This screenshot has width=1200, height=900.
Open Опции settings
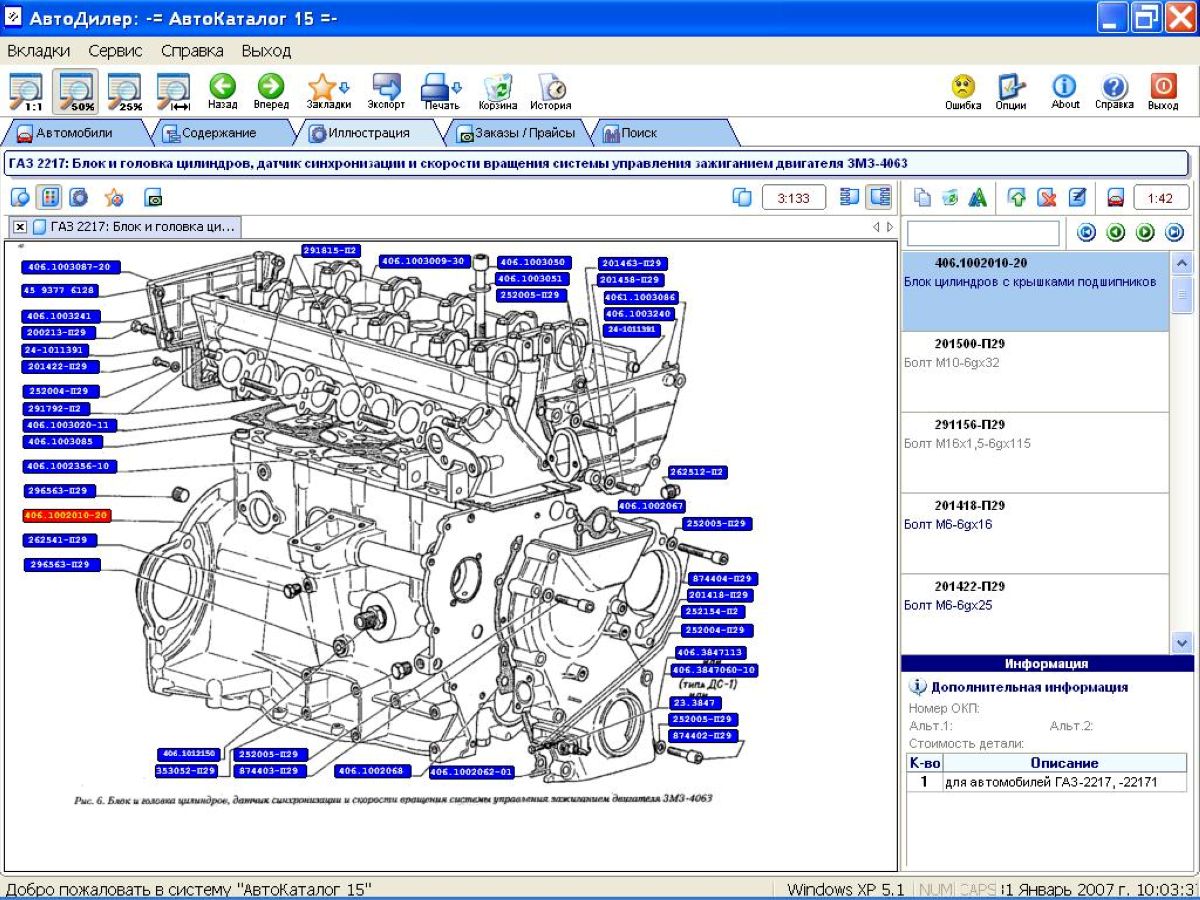point(1011,91)
